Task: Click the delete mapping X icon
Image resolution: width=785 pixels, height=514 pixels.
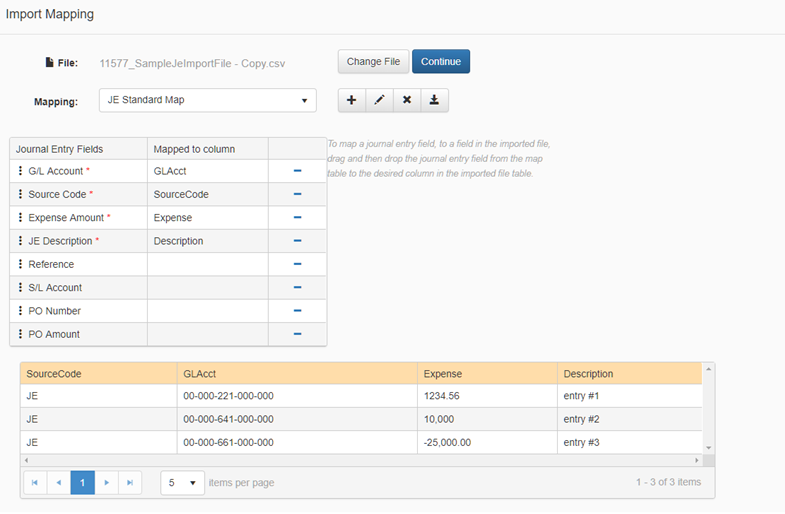Action: click(x=407, y=100)
